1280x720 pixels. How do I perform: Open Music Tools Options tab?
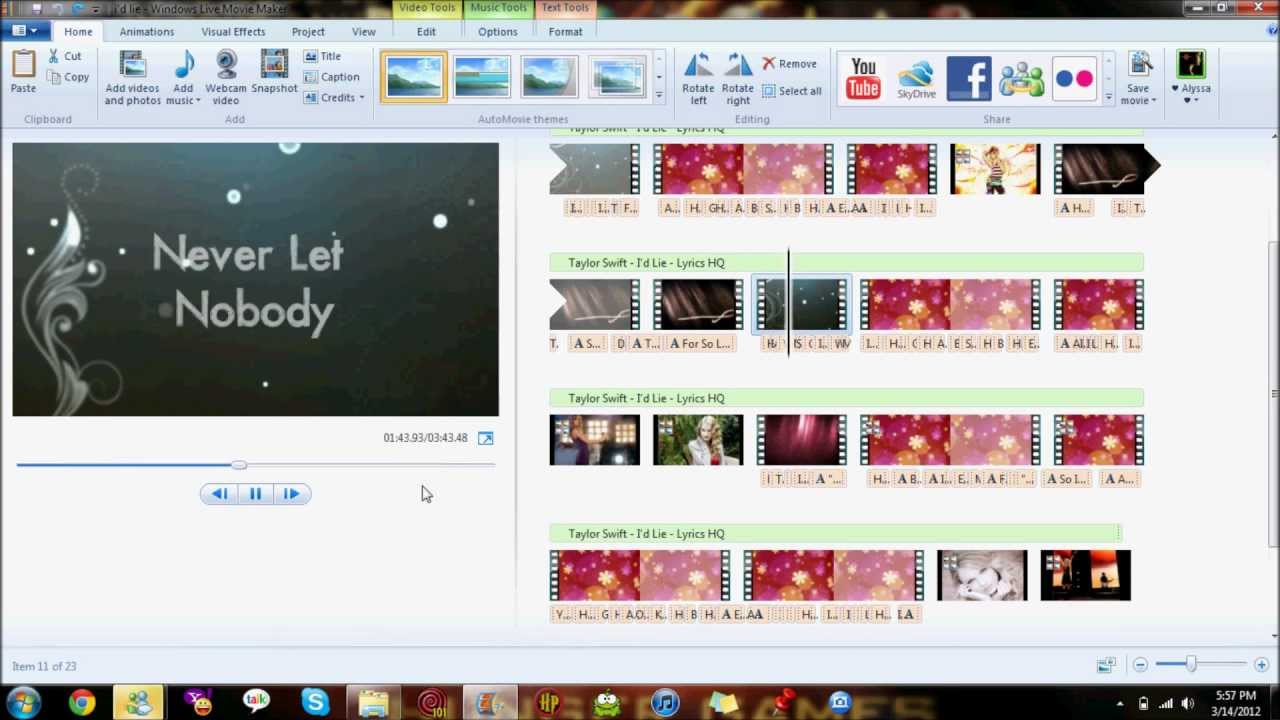pos(497,31)
